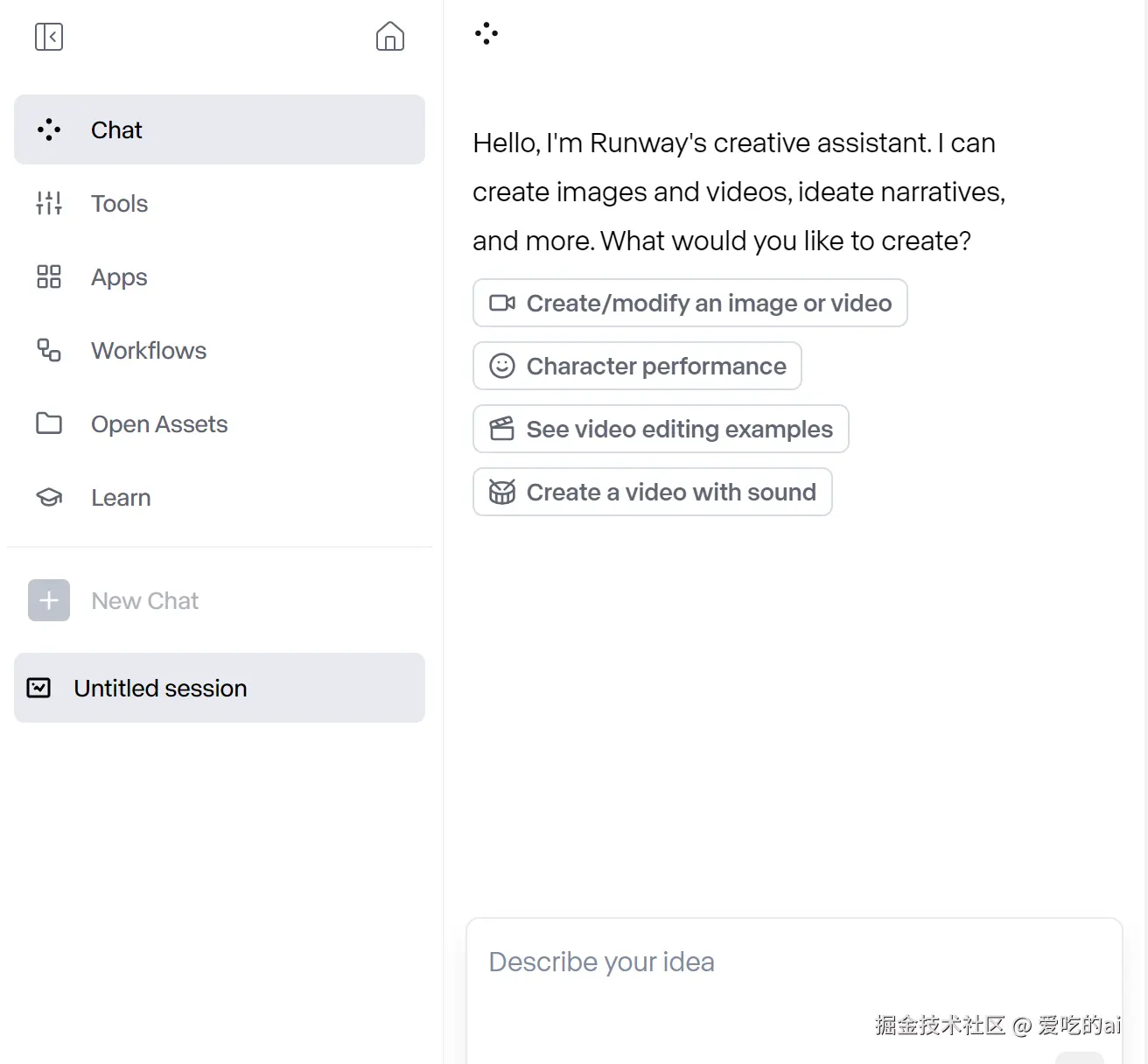Viewport: 1148px width, 1064px height.
Task: Open the Workflows label in sidebar
Action: click(x=149, y=351)
